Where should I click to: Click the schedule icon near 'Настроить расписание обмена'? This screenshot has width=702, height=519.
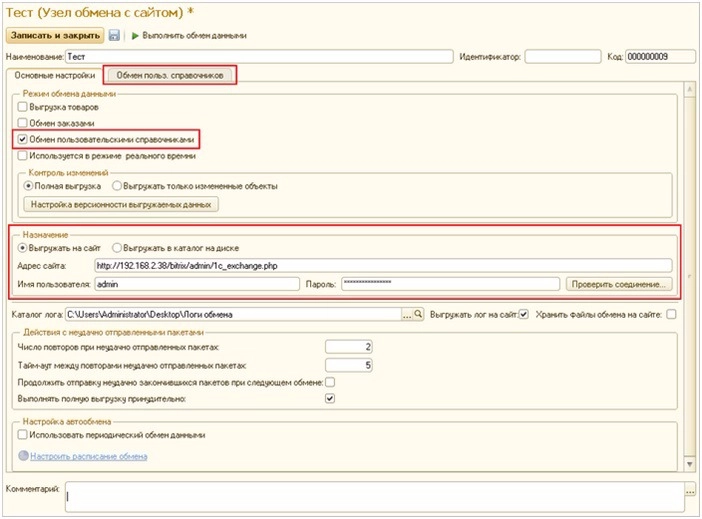click(x=23, y=456)
